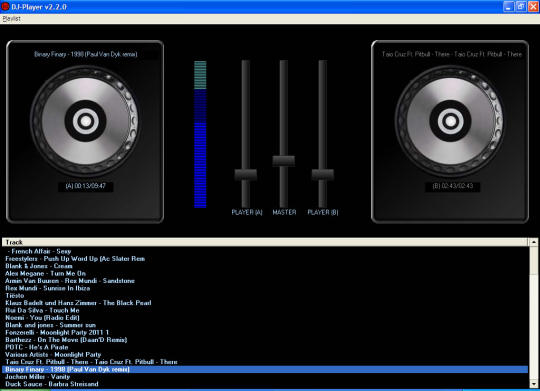Click the Player A track title Binary Finary
Viewport: 540px width, 391px height.
pyautogui.click(x=86, y=54)
